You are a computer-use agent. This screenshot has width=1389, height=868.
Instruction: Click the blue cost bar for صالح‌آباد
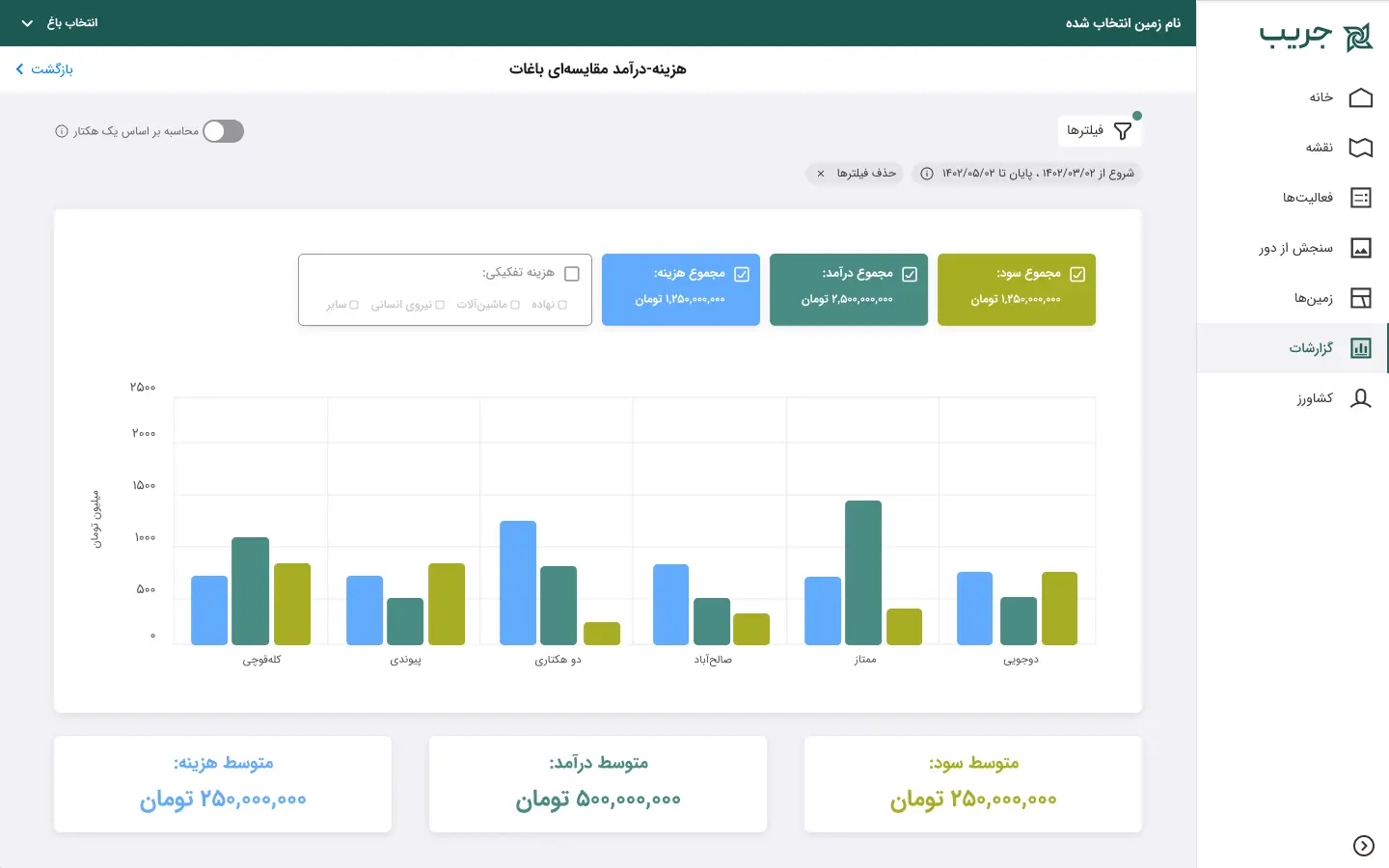pyautogui.click(x=670, y=605)
